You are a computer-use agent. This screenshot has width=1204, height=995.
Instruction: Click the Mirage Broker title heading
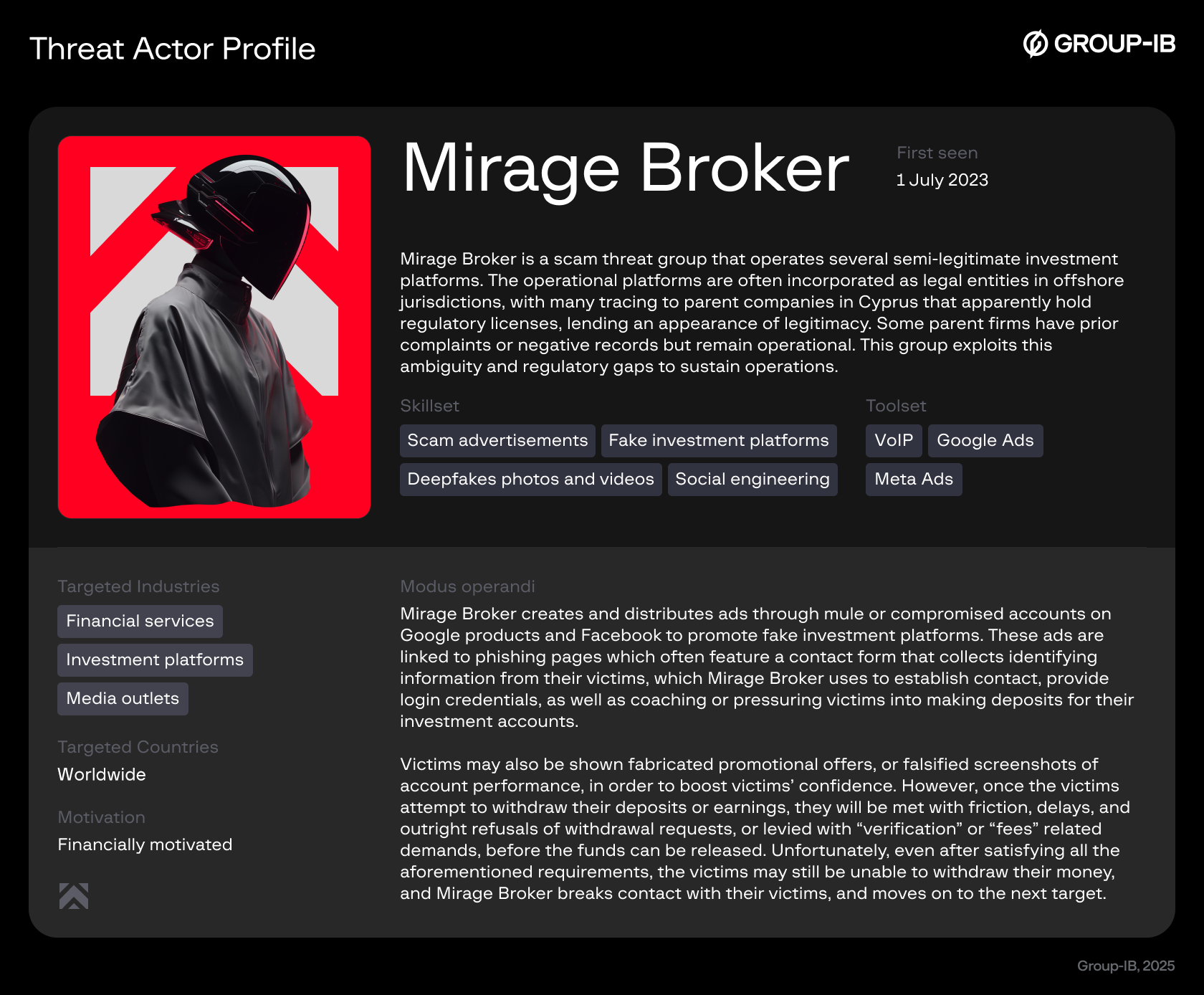click(625, 169)
